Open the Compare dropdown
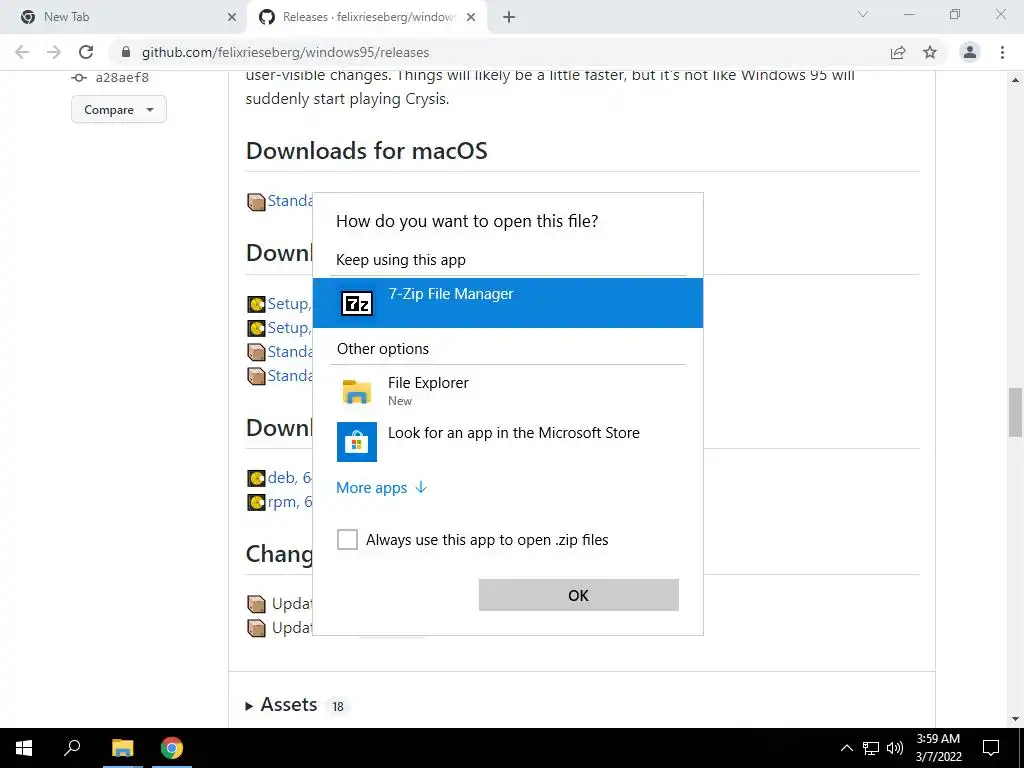Image resolution: width=1024 pixels, height=768 pixels. tap(119, 110)
